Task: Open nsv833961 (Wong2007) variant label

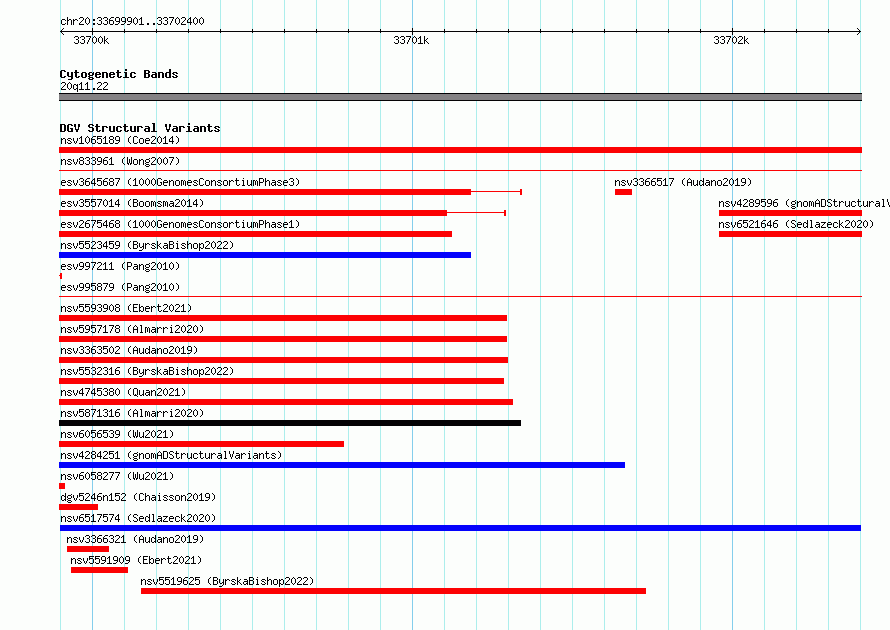Action: [120, 161]
